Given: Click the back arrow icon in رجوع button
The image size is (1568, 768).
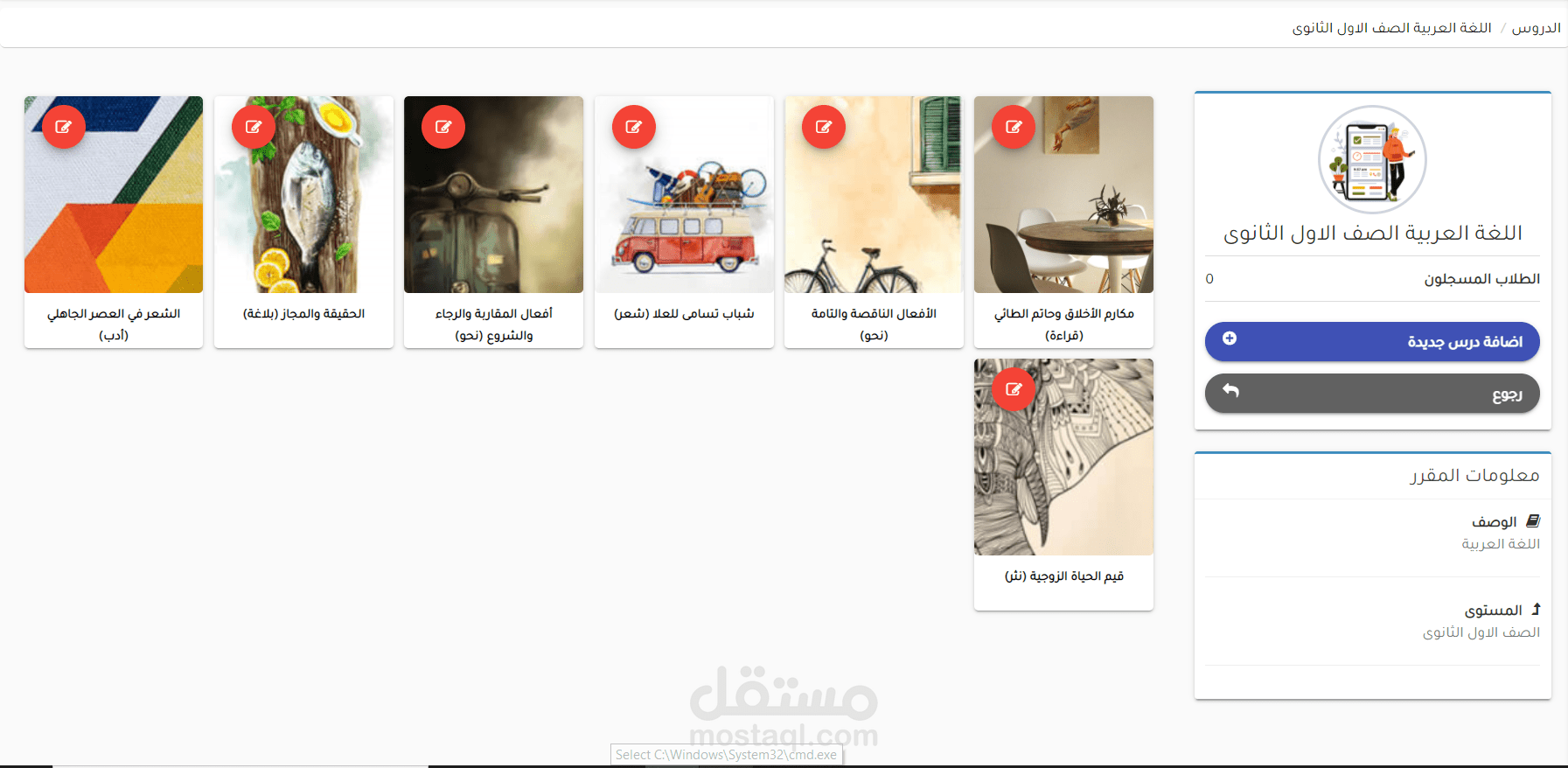Looking at the screenshot, I should point(1230,390).
